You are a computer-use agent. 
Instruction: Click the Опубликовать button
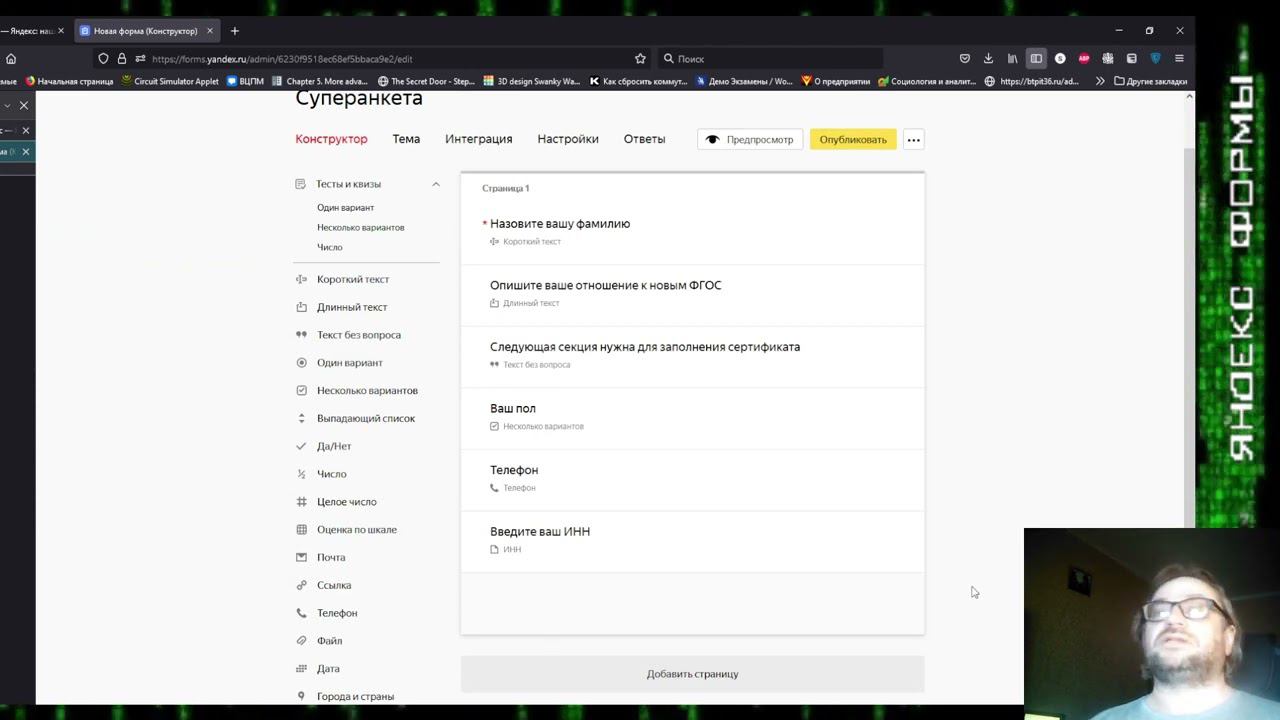click(853, 140)
